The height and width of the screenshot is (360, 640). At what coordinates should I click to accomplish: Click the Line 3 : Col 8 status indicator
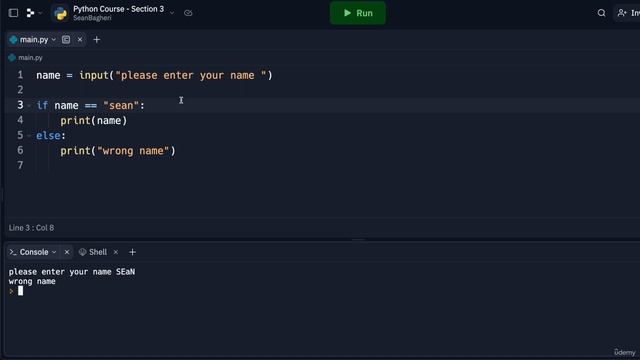click(31, 228)
